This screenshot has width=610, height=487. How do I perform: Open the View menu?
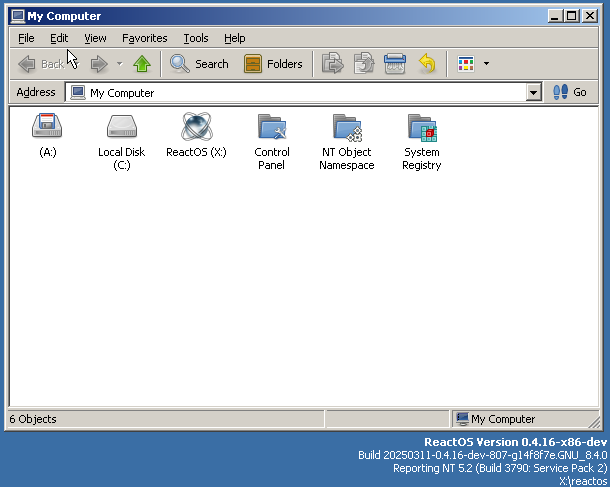tap(95, 38)
